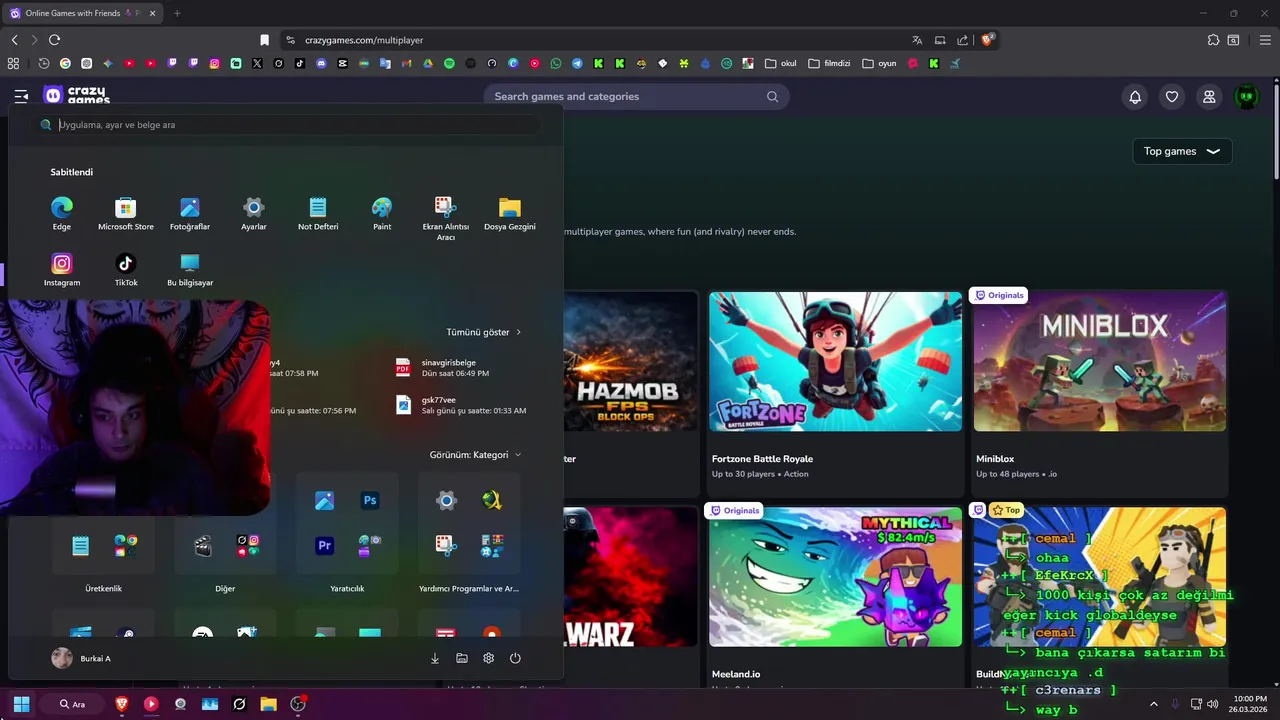
Task: Select Online Games with Friends tab
Action: (80, 13)
